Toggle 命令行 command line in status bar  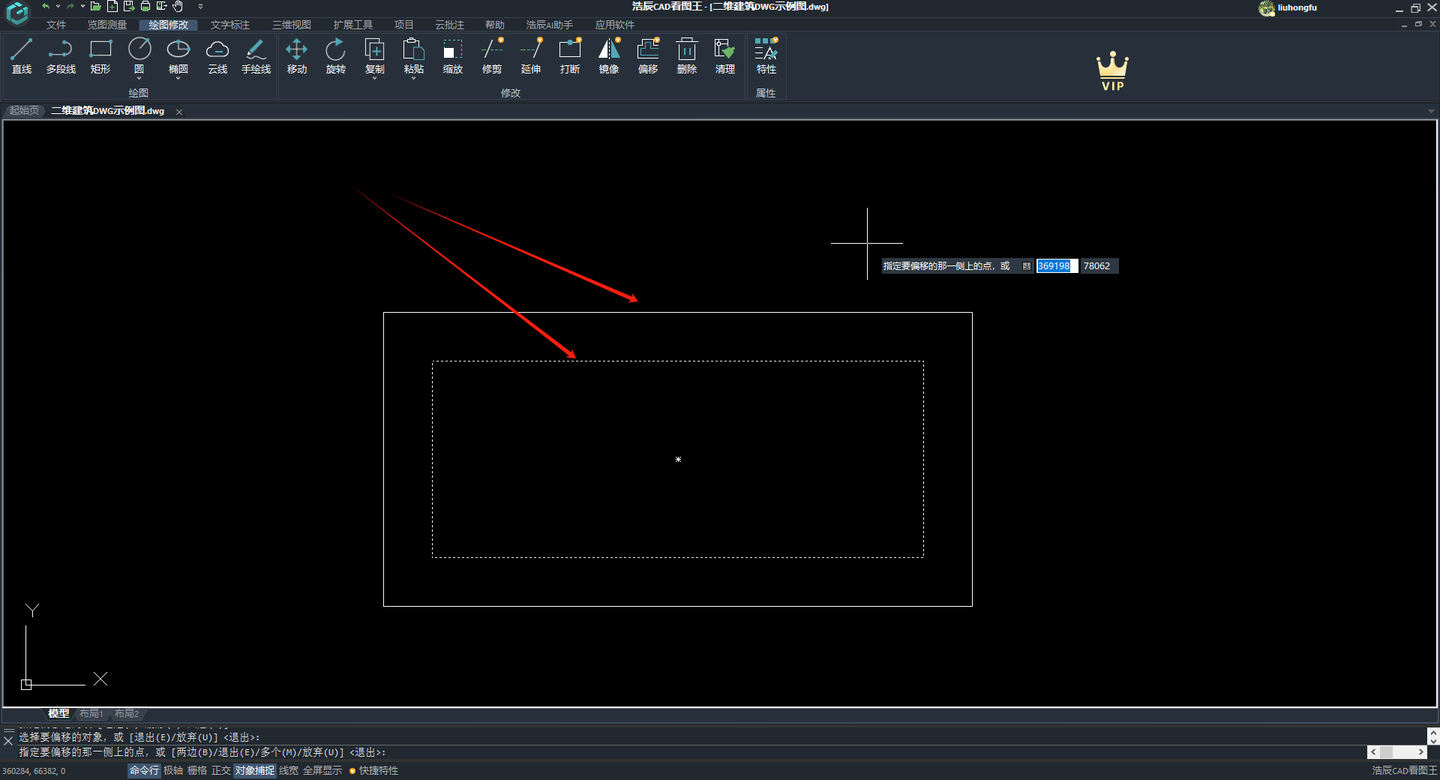pos(144,771)
